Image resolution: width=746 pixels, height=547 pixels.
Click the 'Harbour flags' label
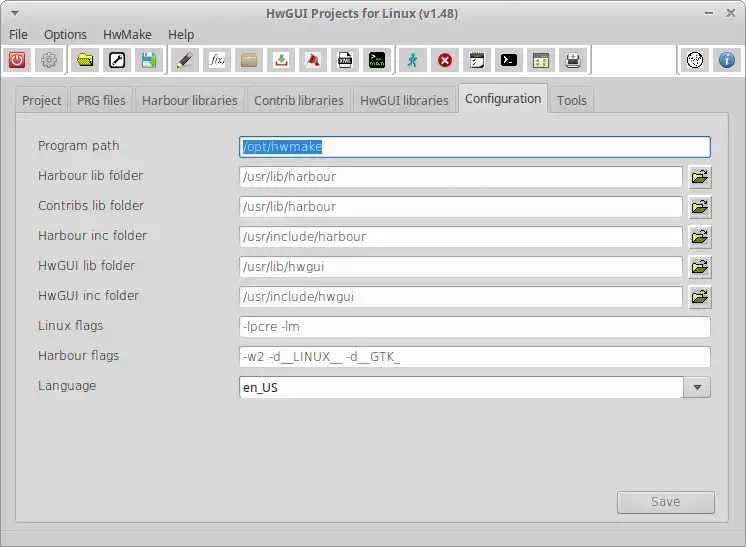(x=79, y=356)
